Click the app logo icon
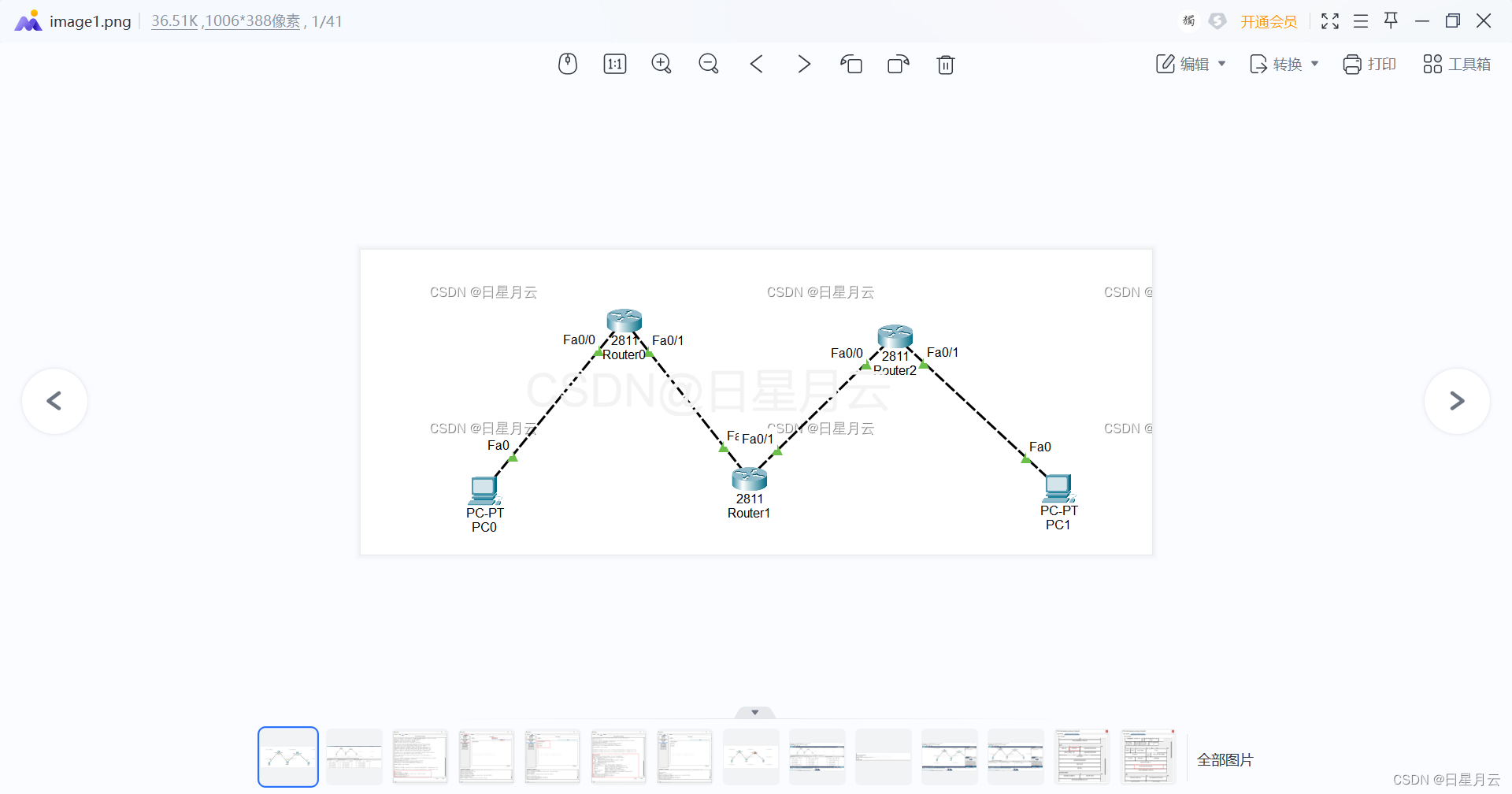The height and width of the screenshot is (794, 1512). [28, 20]
